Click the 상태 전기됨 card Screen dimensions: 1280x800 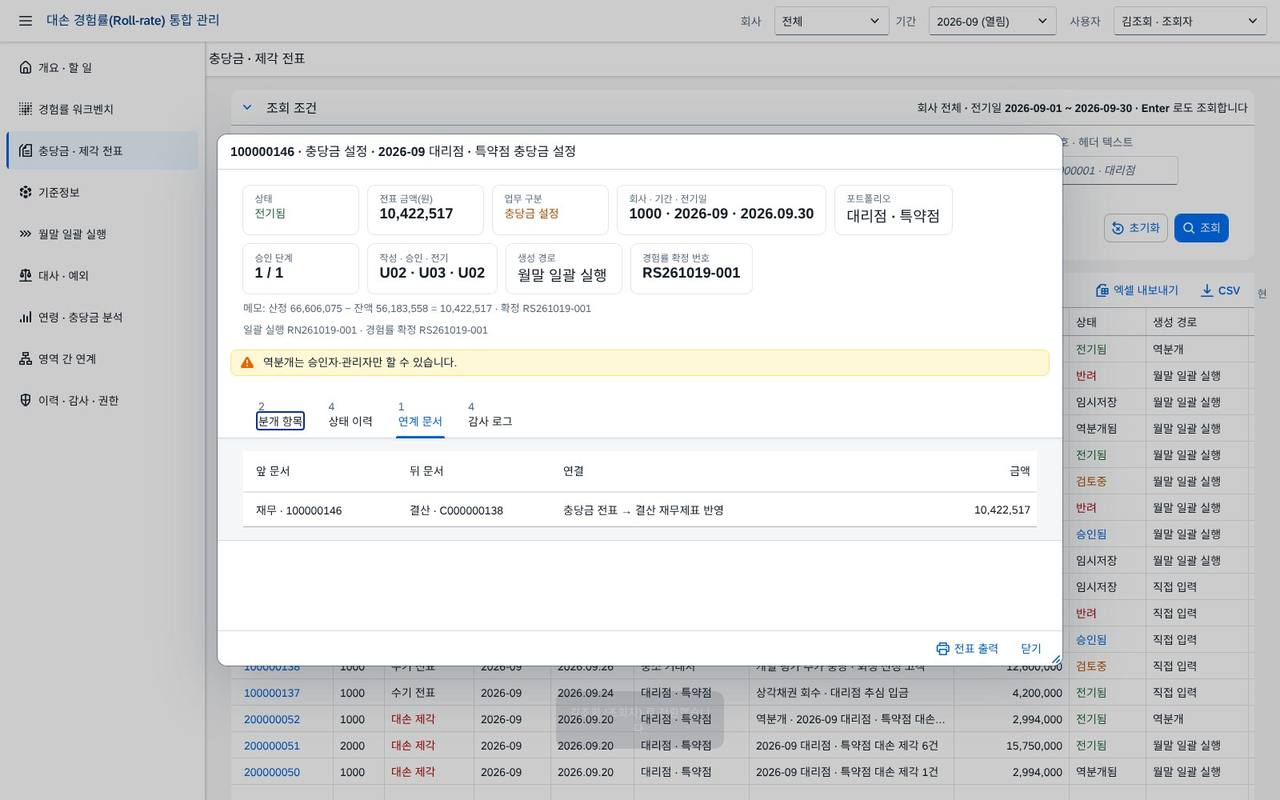[300, 210]
